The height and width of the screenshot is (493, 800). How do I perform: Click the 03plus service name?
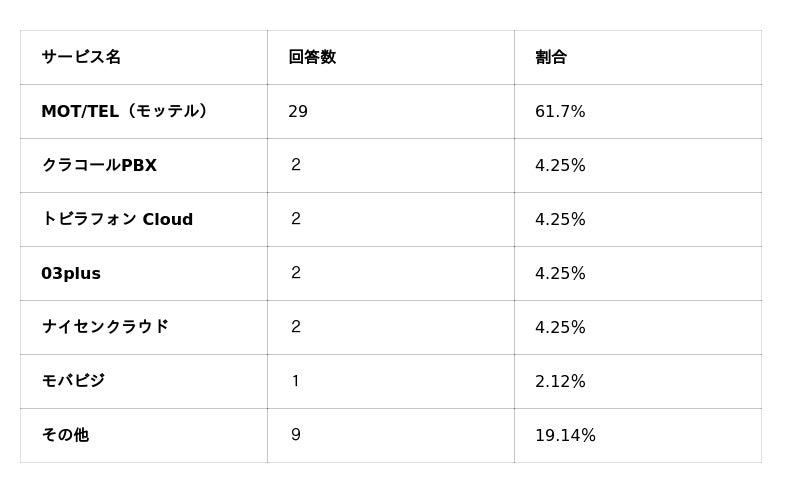(71, 273)
